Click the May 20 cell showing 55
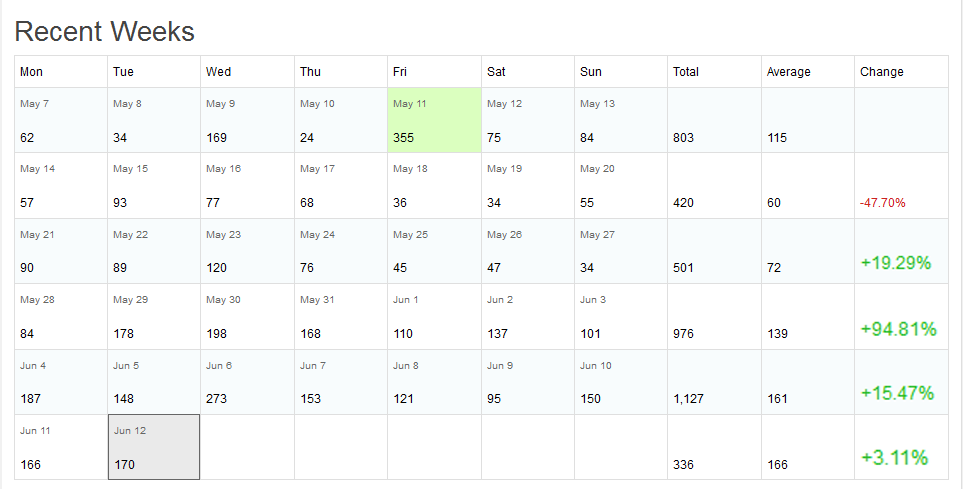 [621, 186]
